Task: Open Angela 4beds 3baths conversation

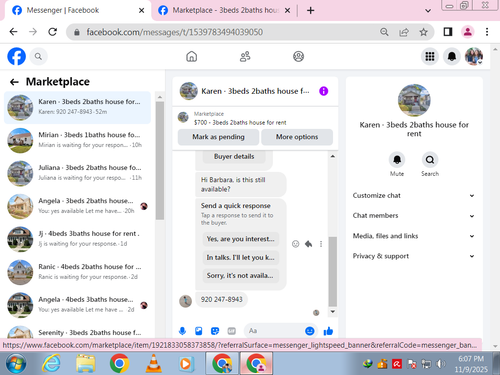Action: point(77,305)
